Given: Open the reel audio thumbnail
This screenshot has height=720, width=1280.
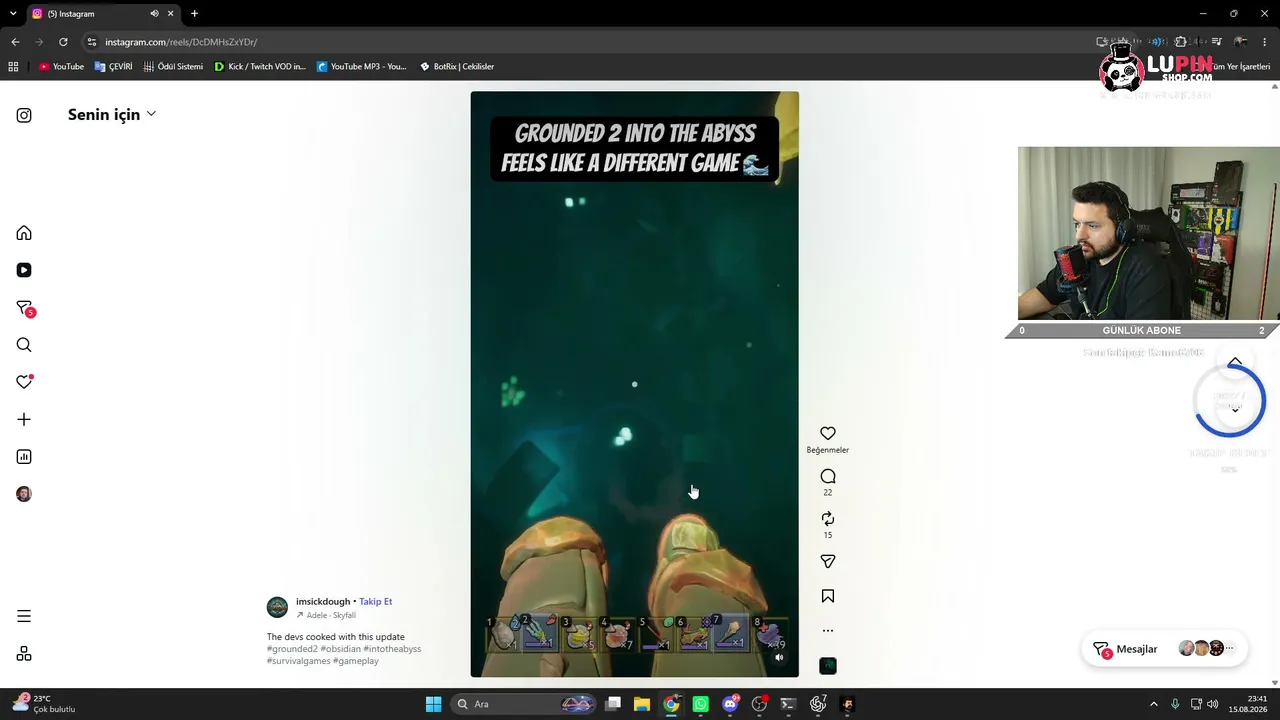Looking at the screenshot, I should click(828, 666).
